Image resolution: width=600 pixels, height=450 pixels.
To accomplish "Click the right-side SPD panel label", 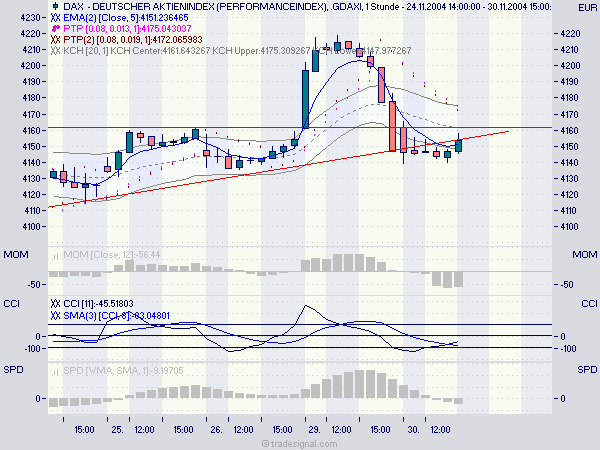I will 587,370.
